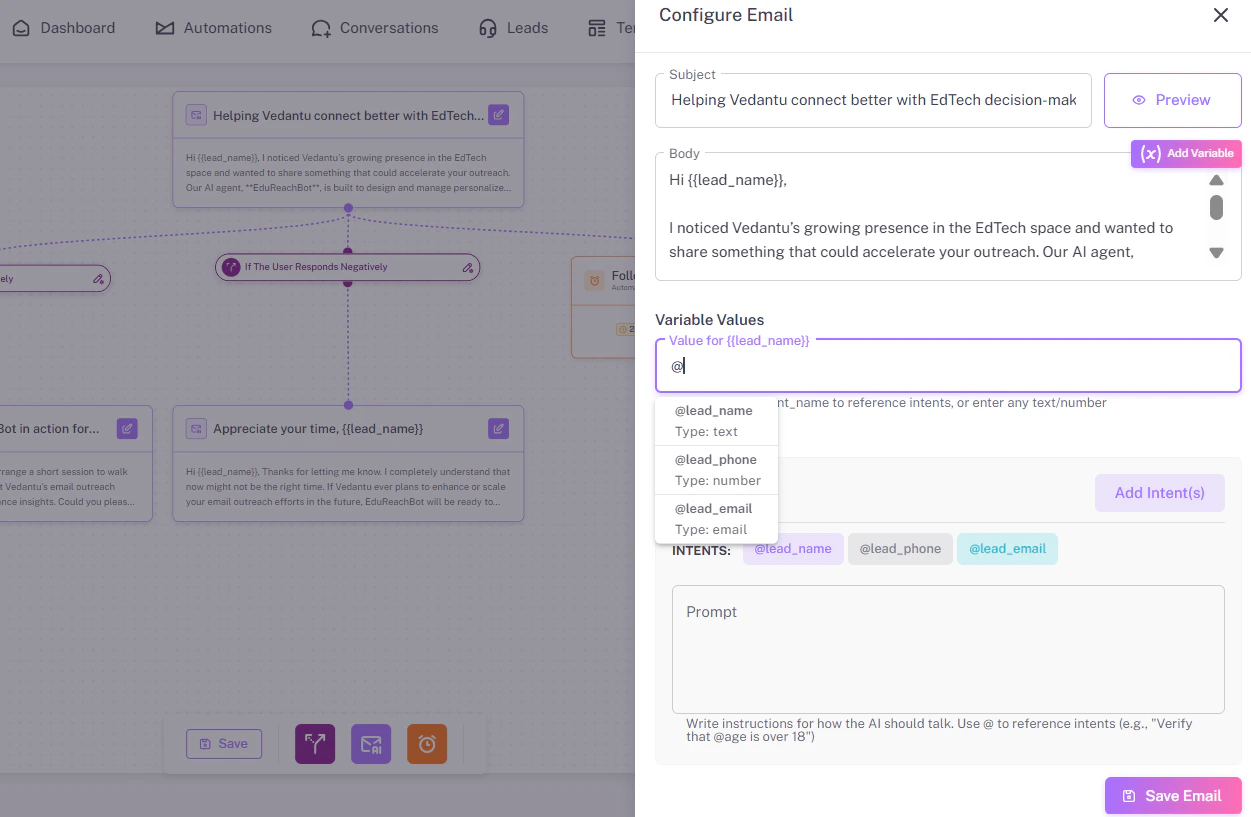Image resolution: width=1251 pixels, height=817 pixels.
Task: Select the AI email node tool
Action: 370,744
